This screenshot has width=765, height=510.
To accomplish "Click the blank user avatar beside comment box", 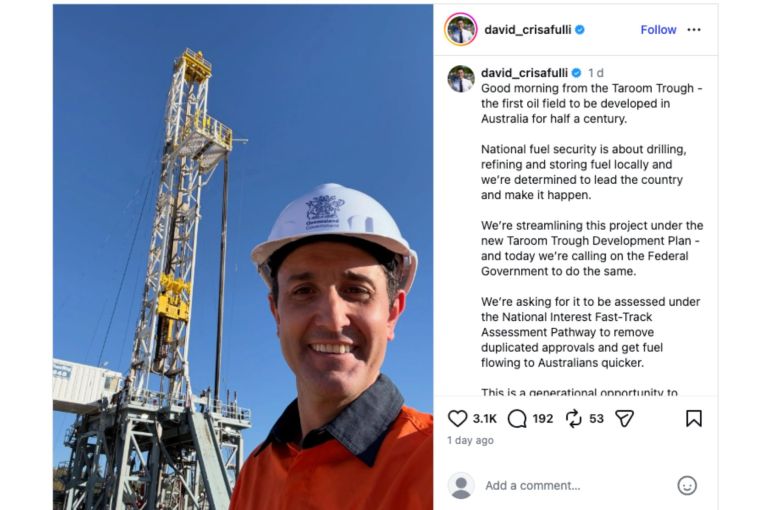I will (461, 486).
